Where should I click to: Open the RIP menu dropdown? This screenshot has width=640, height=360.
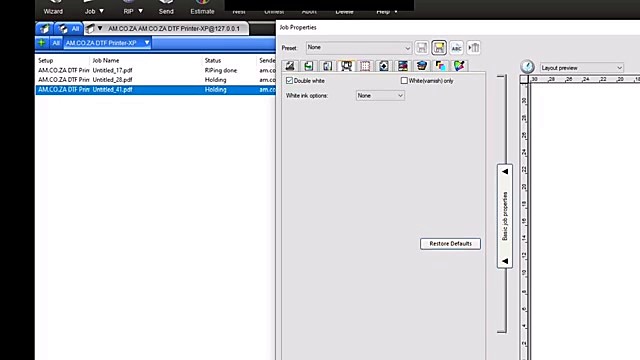tap(133, 8)
